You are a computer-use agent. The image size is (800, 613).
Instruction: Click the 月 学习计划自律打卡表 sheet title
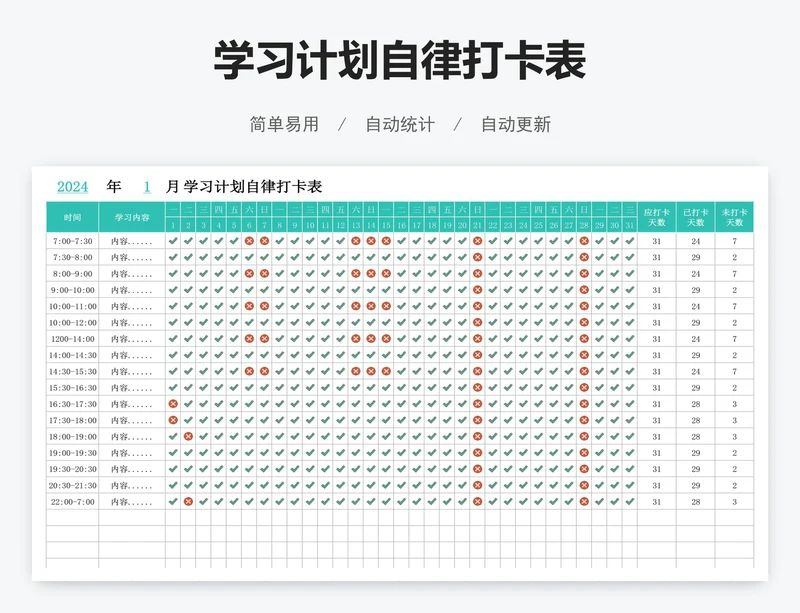(244, 187)
